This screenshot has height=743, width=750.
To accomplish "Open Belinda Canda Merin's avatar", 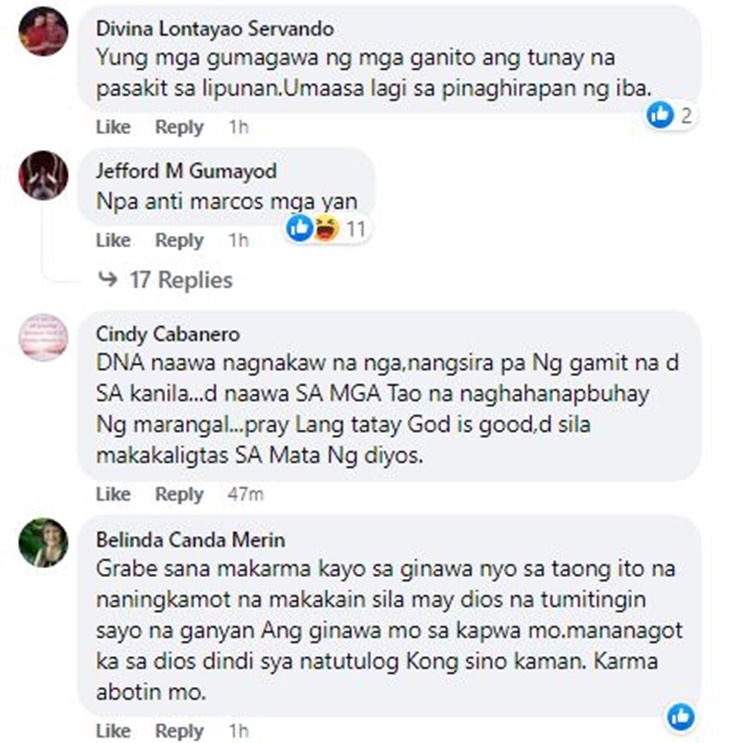I will [43, 543].
